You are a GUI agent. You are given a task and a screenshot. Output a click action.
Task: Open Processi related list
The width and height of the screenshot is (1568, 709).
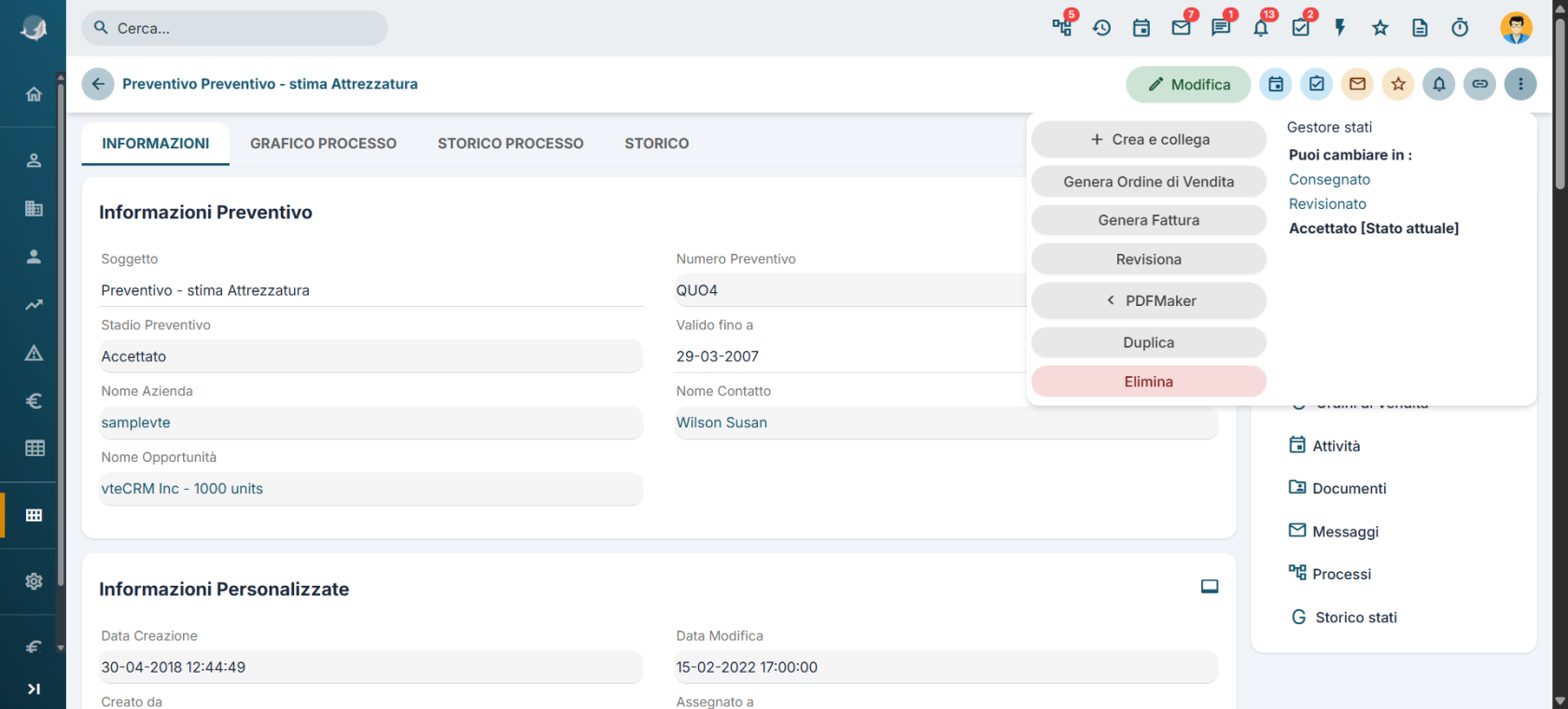click(1330, 574)
